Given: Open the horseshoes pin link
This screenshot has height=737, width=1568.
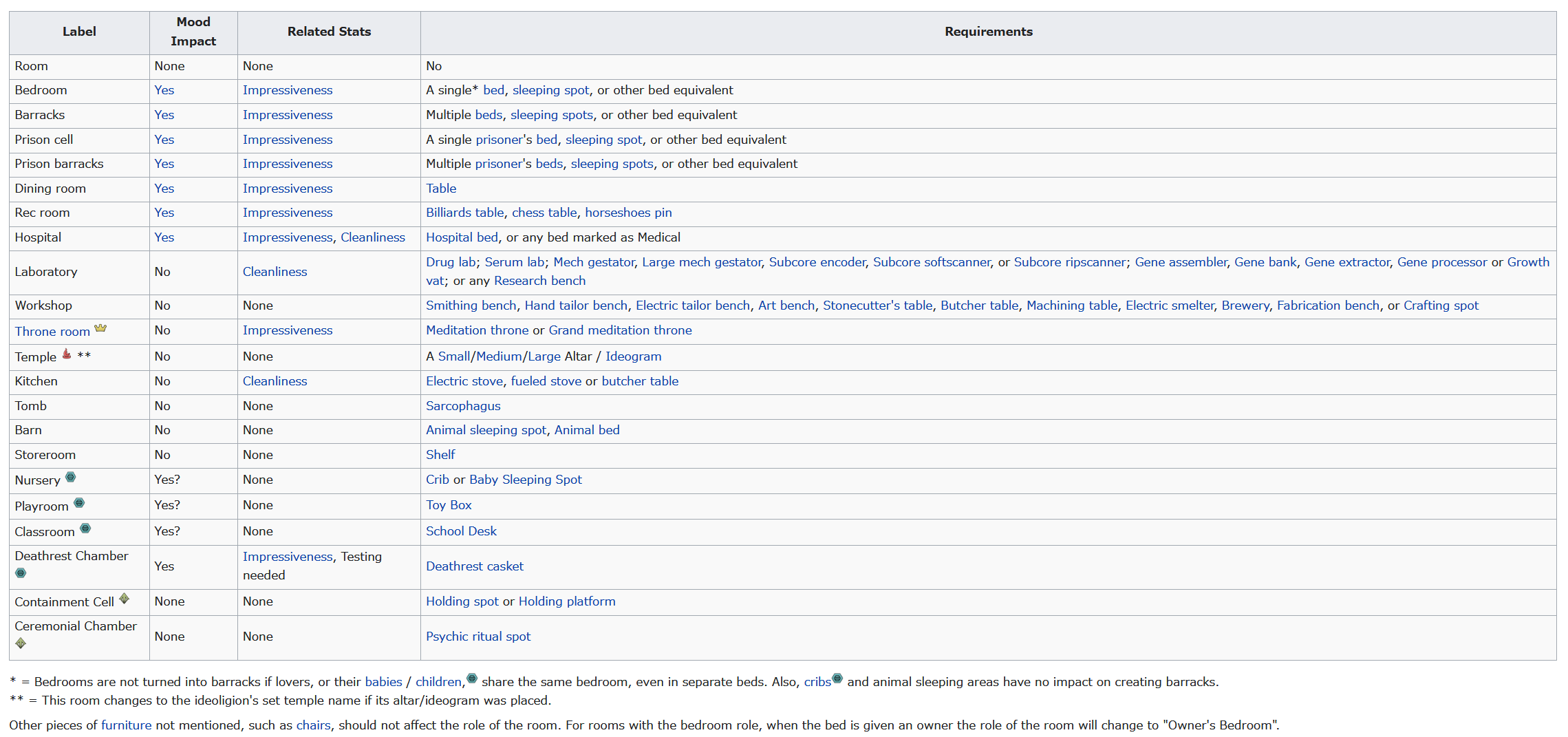Looking at the screenshot, I should point(628,213).
